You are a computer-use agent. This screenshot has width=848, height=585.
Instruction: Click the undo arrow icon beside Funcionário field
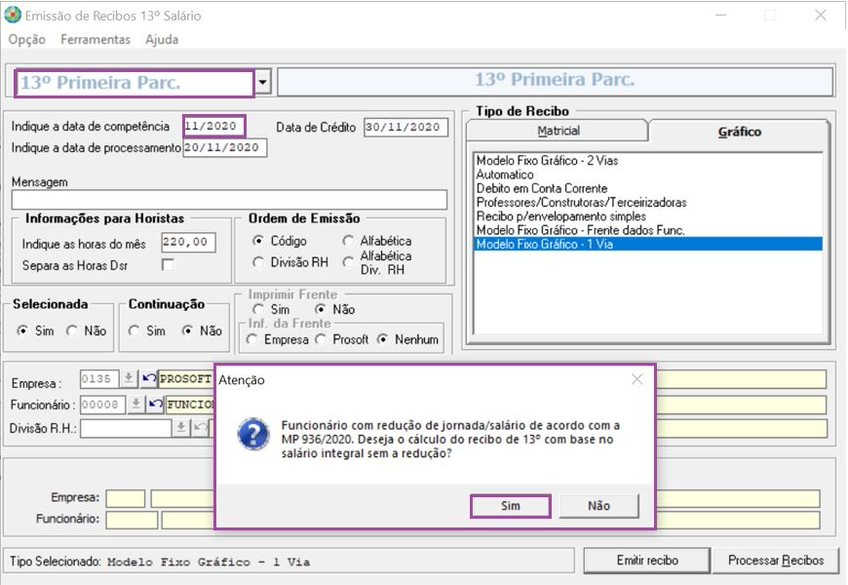tap(156, 404)
